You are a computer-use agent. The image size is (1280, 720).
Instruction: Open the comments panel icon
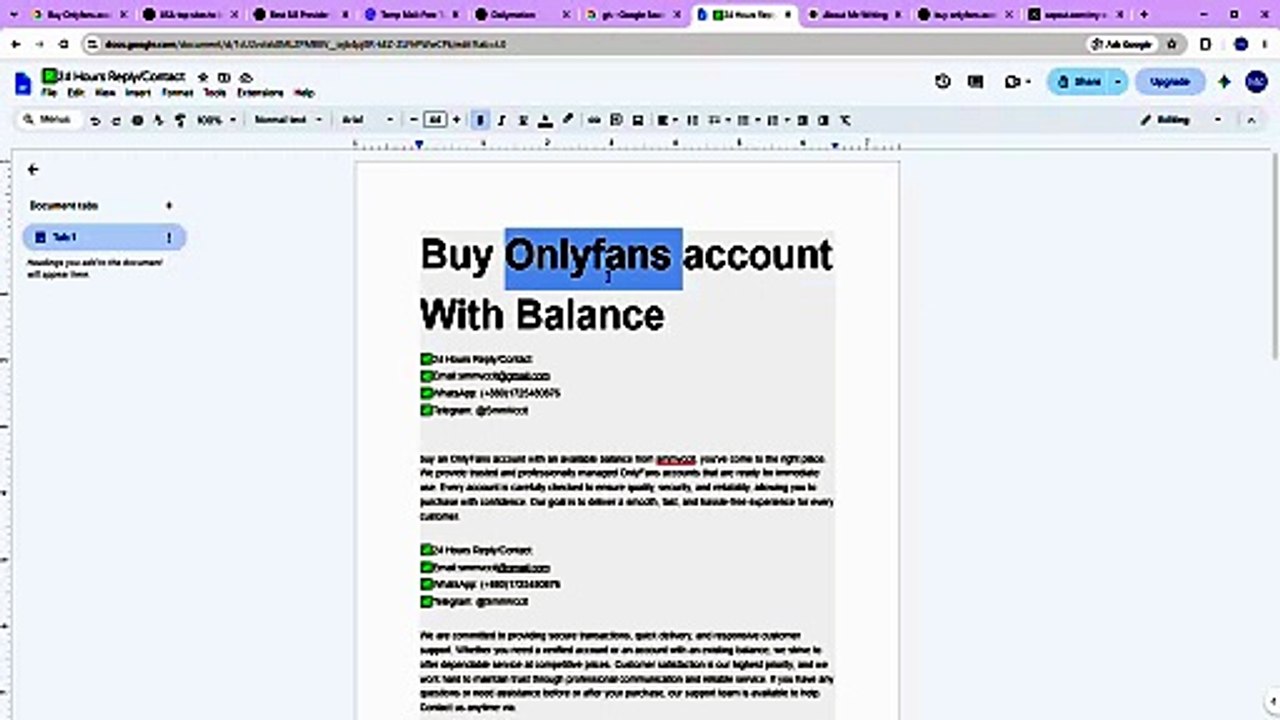pyautogui.click(x=975, y=82)
